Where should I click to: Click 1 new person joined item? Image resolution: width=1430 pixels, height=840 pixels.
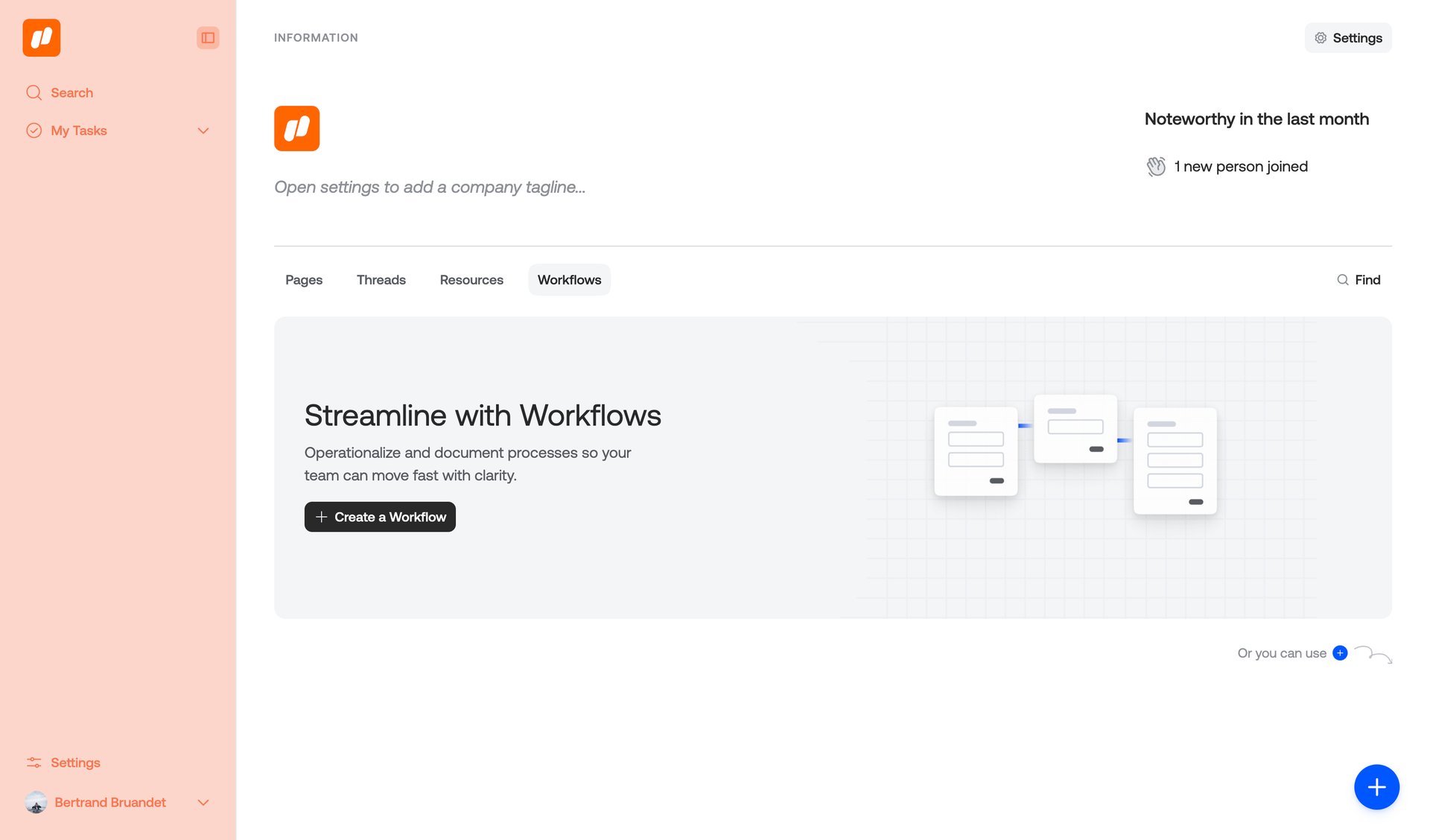click(1240, 167)
